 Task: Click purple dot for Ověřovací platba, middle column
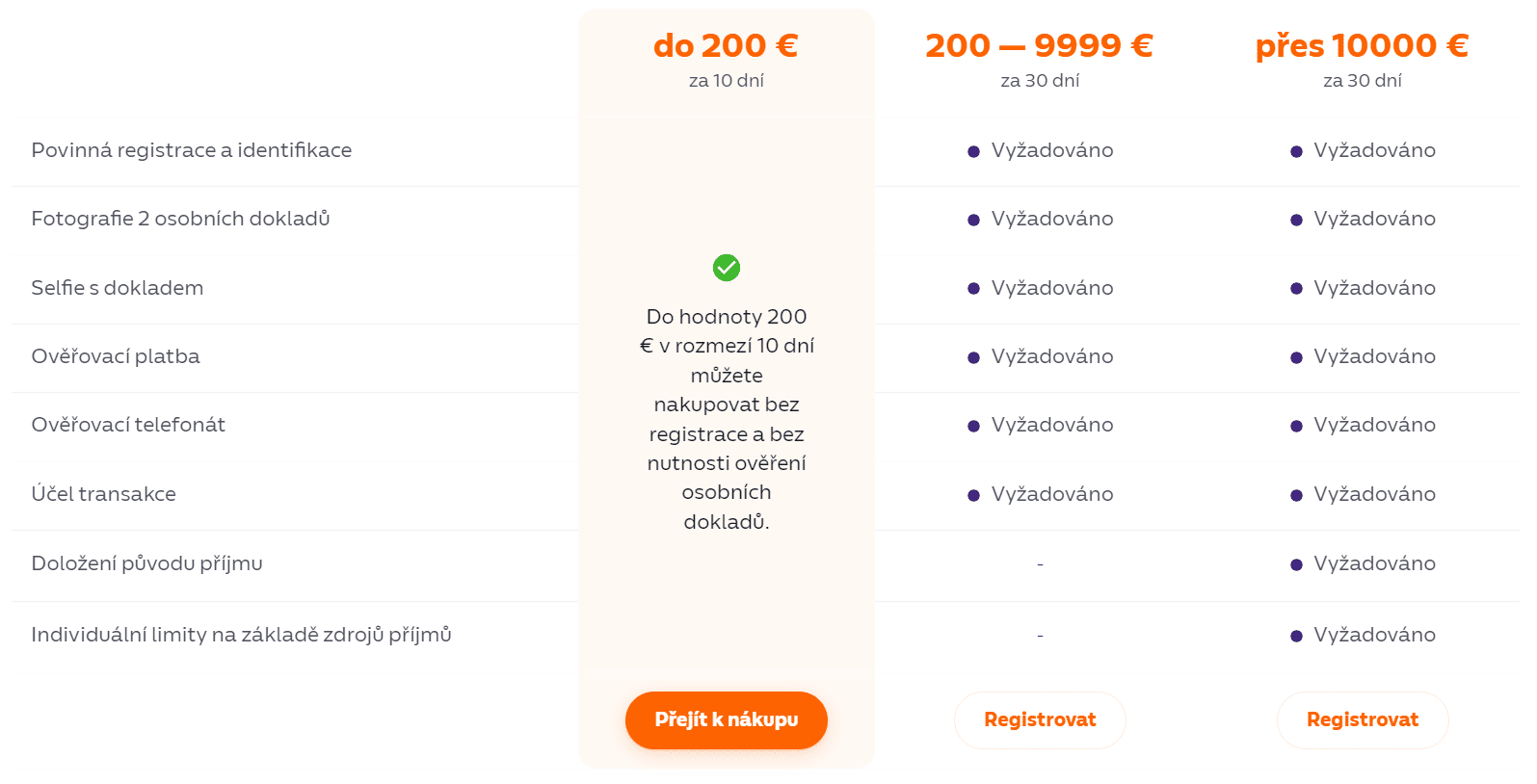click(x=973, y=357)
